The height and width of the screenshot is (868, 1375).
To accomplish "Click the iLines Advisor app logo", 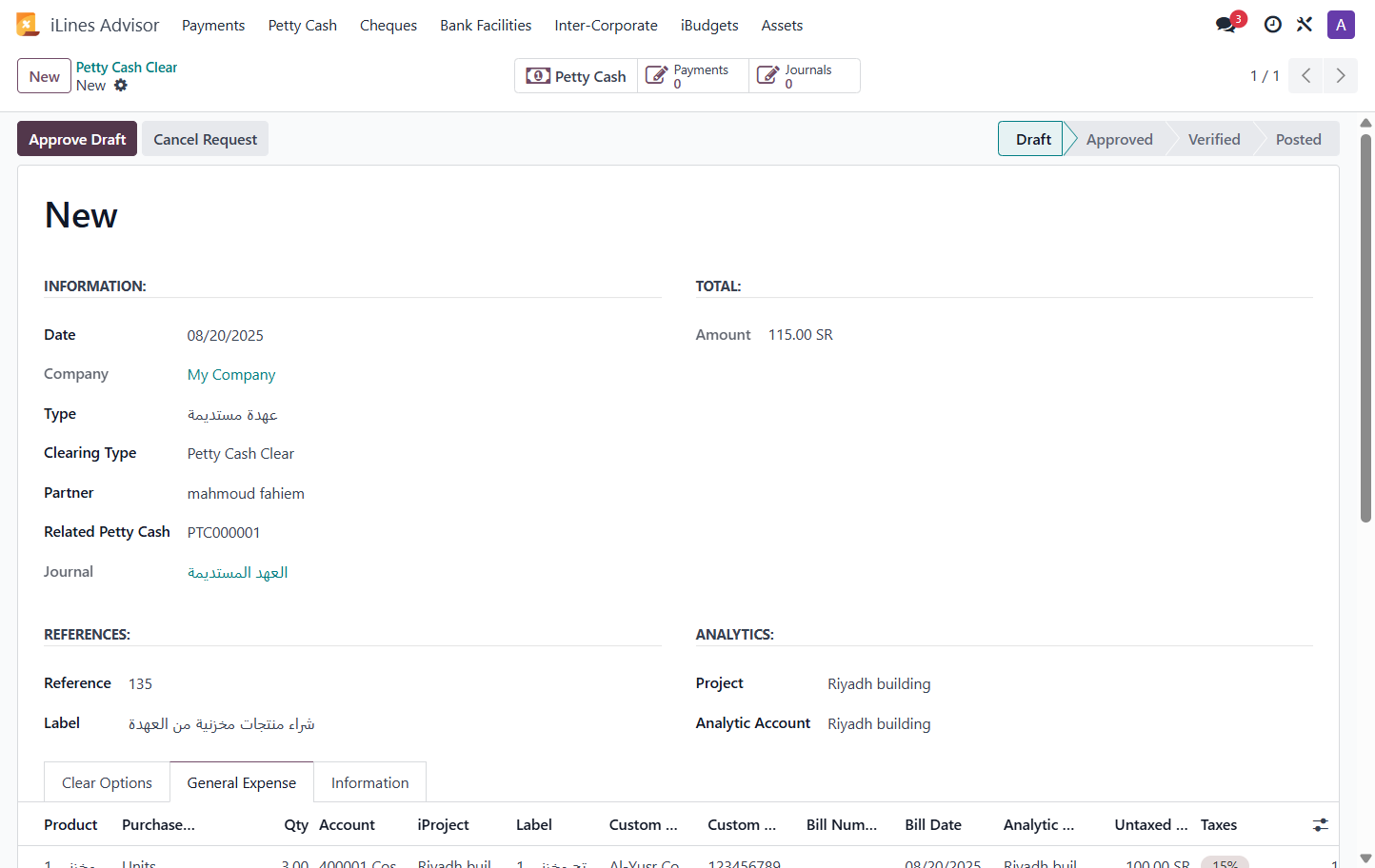I will pos(27,25).
